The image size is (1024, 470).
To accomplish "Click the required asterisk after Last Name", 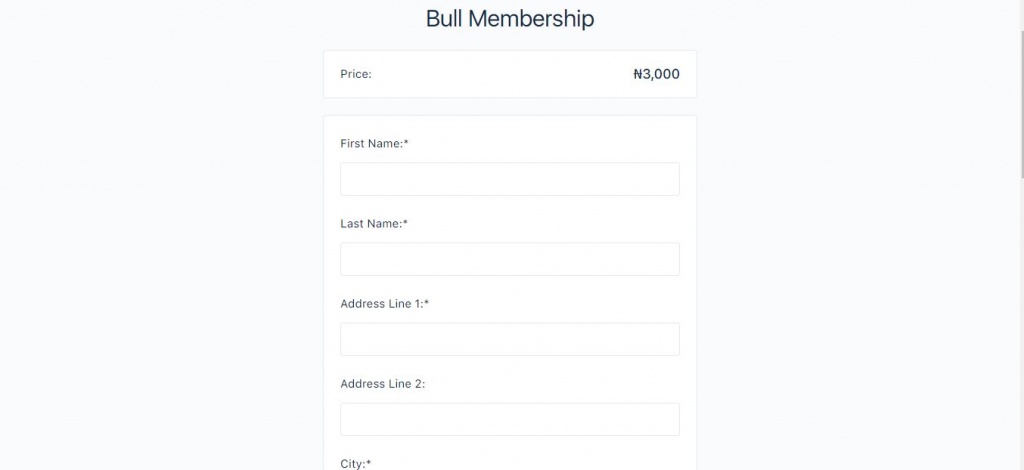I will coord(406,223).
